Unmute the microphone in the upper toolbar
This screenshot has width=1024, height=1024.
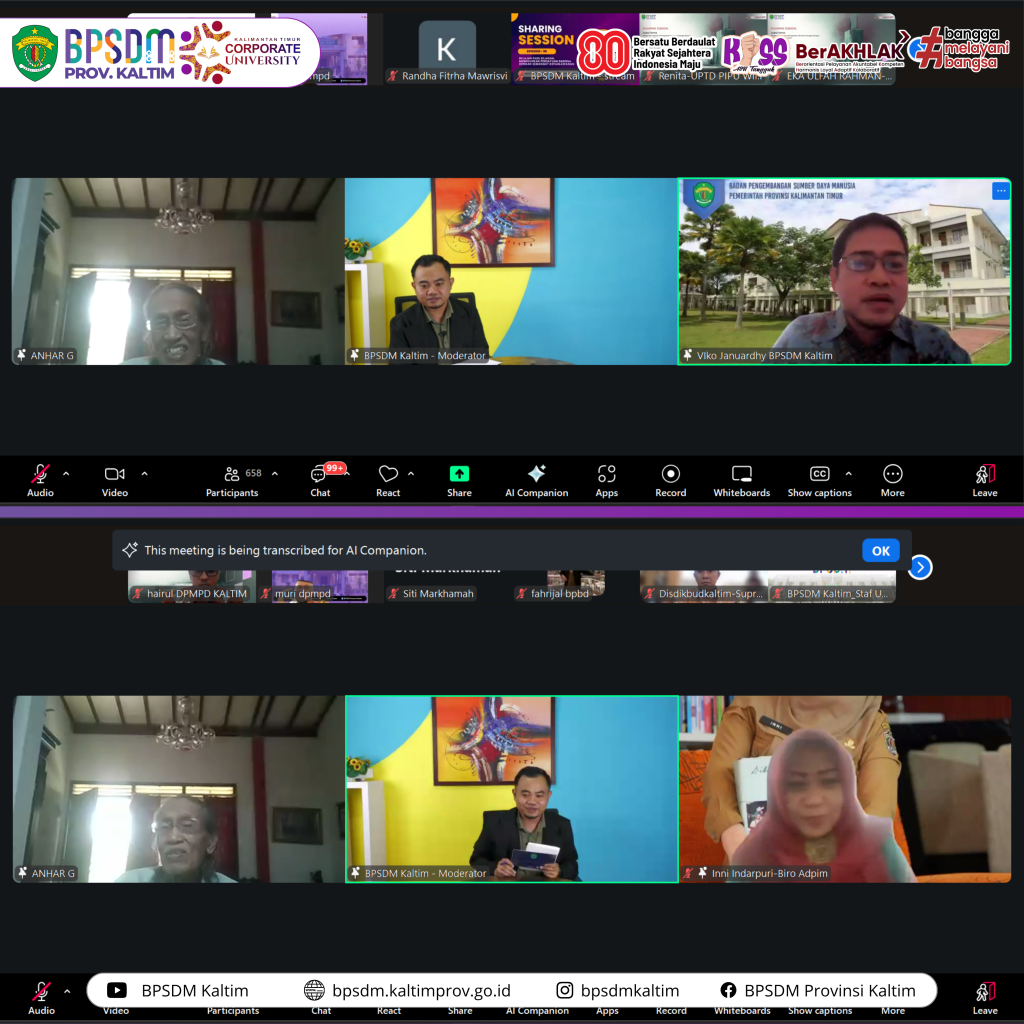[x=40, y=475]
